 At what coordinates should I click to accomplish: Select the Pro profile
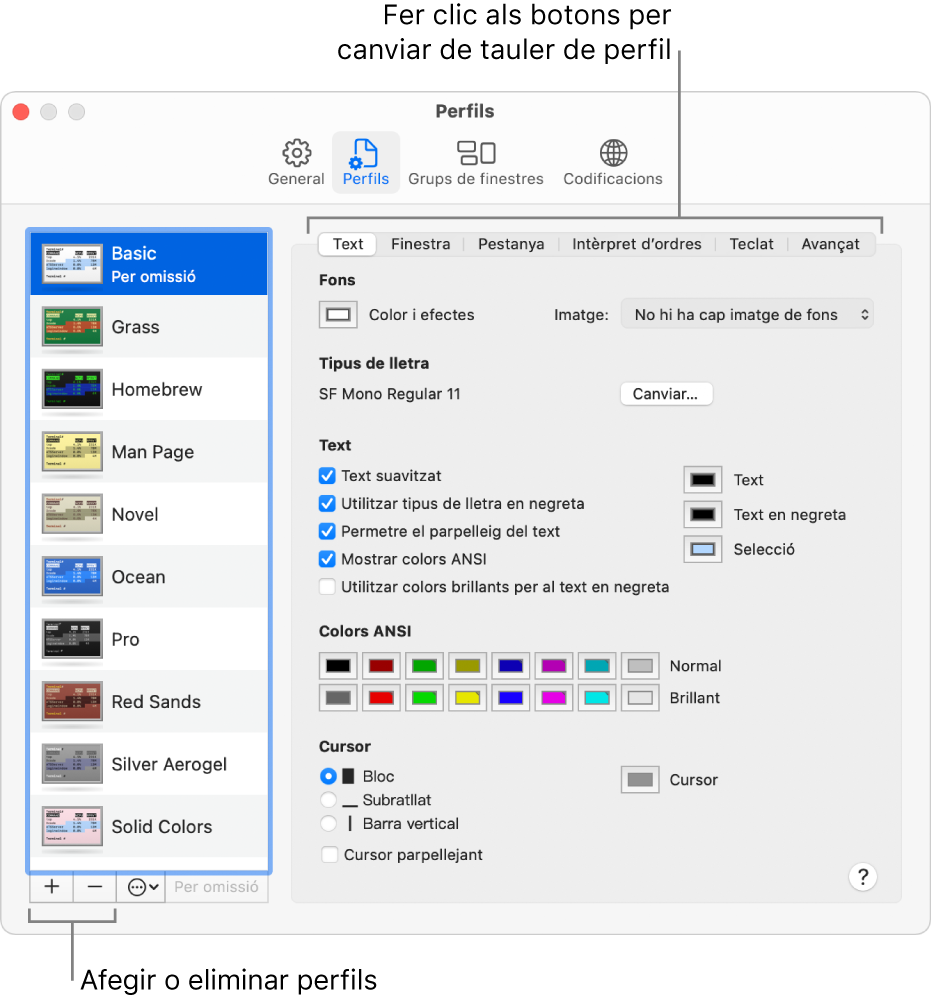tap(149, 639)
